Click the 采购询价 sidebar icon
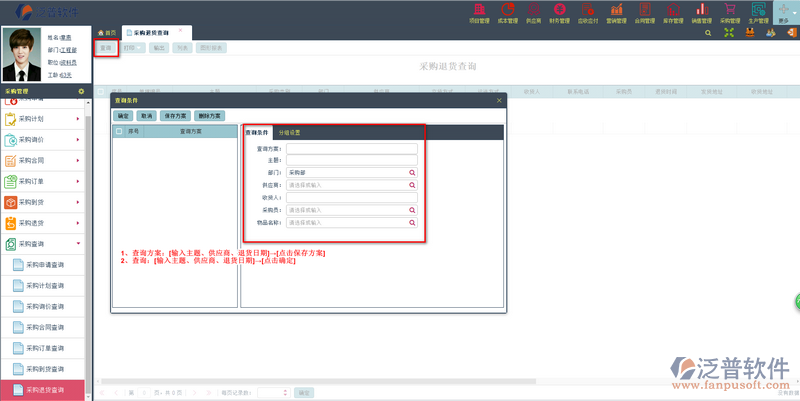Image resolution: width=800 pixels, height=401 pixels. [10, 140]
